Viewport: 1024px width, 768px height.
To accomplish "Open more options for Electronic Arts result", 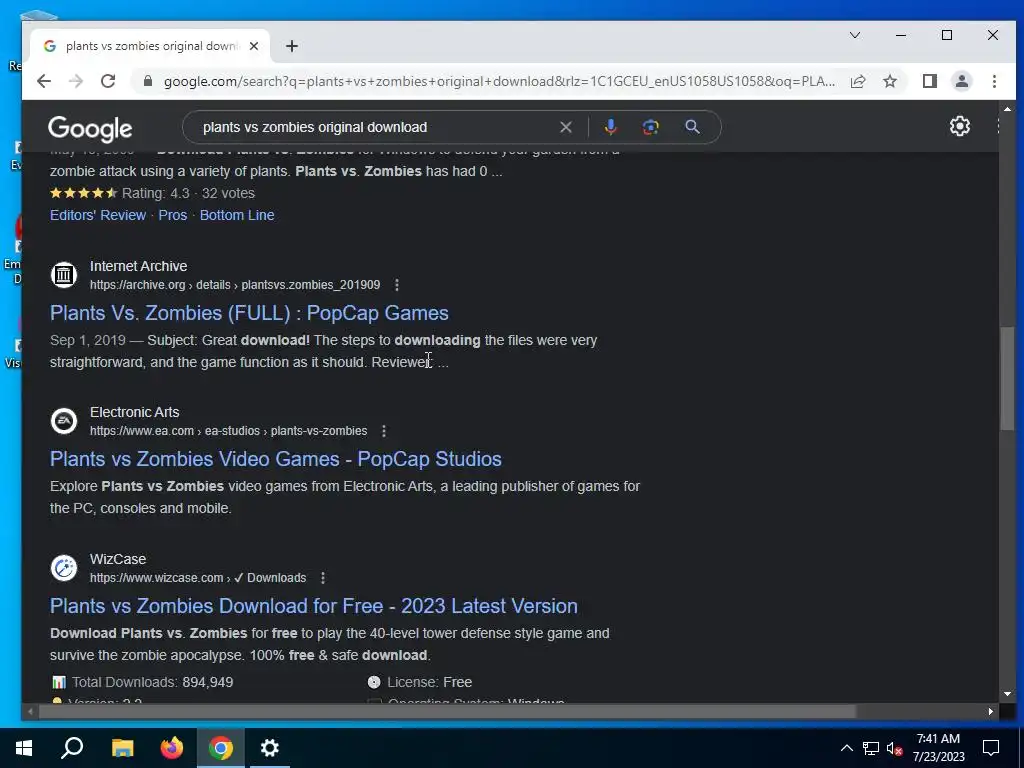I will [x=384, y=431].
